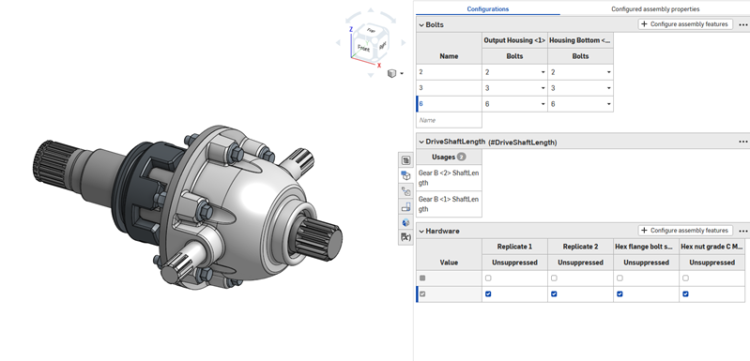Check Hex flange bolt box in first Hardware row

(x=619, y=278)
